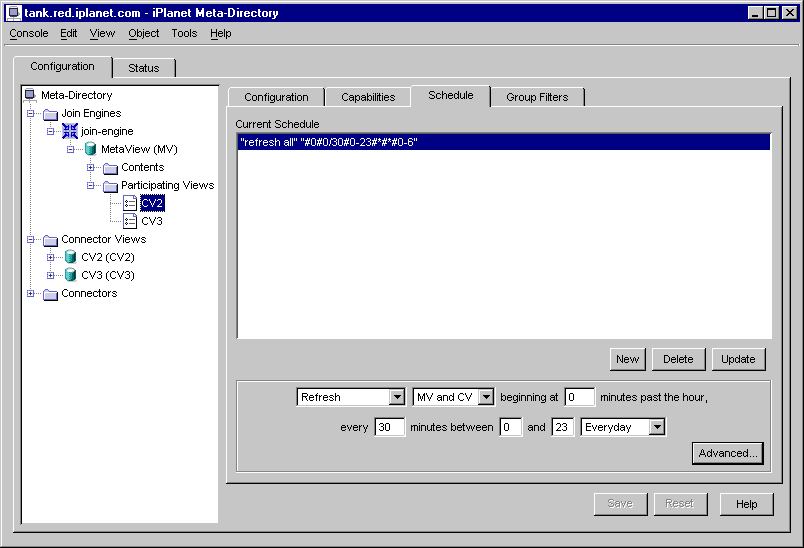The height and width of the screenshot is (548, 804).
Task: Click the bottom Help button
Action: point(747,504)
